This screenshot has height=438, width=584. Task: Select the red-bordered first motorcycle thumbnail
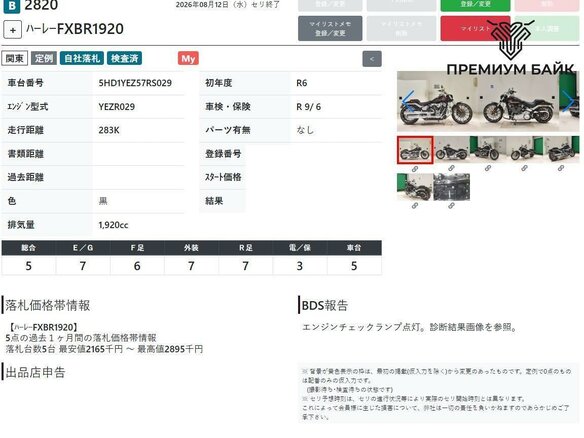point(415,150)
